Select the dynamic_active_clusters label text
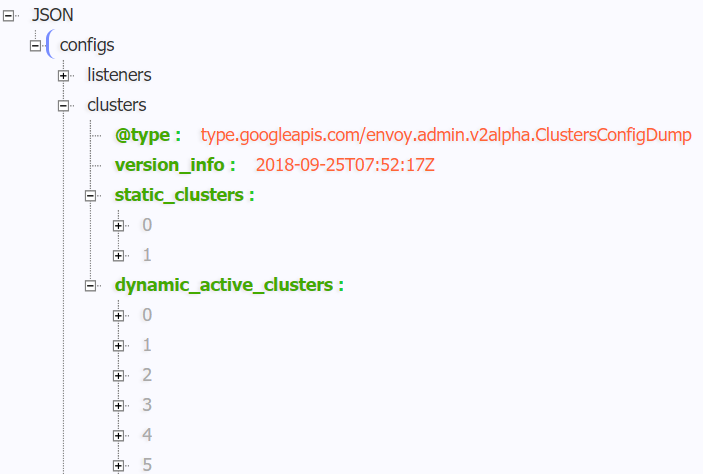 pyautogui.click(x=228, y=285)
